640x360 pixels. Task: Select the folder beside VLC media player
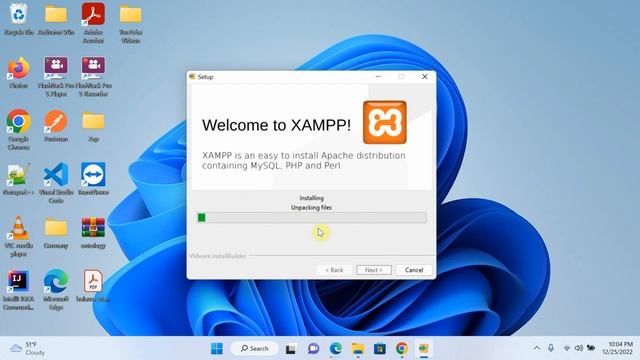point(56,233)
